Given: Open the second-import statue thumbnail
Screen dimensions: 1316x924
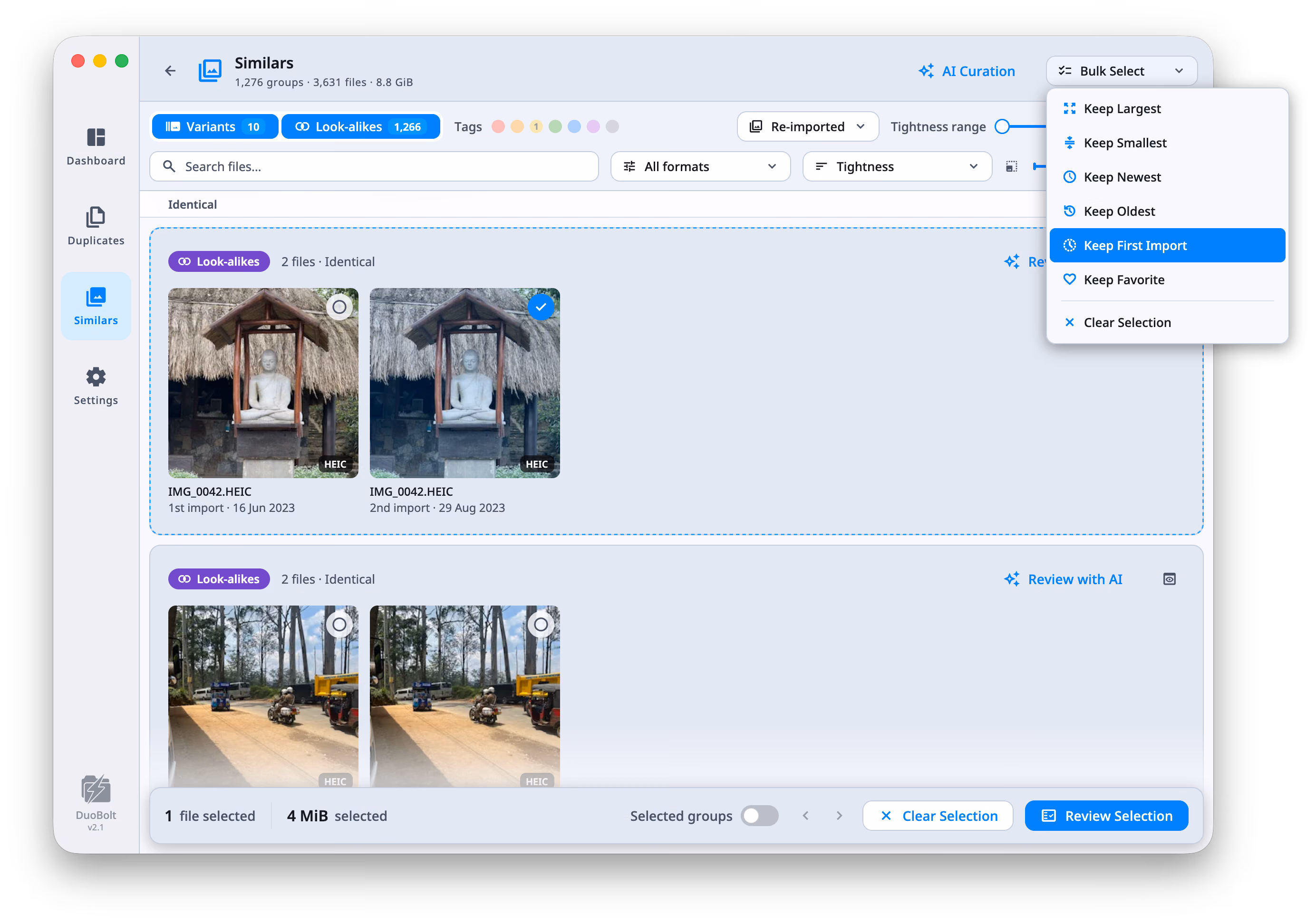Looking at the screenshot, I should pos(465,383).
